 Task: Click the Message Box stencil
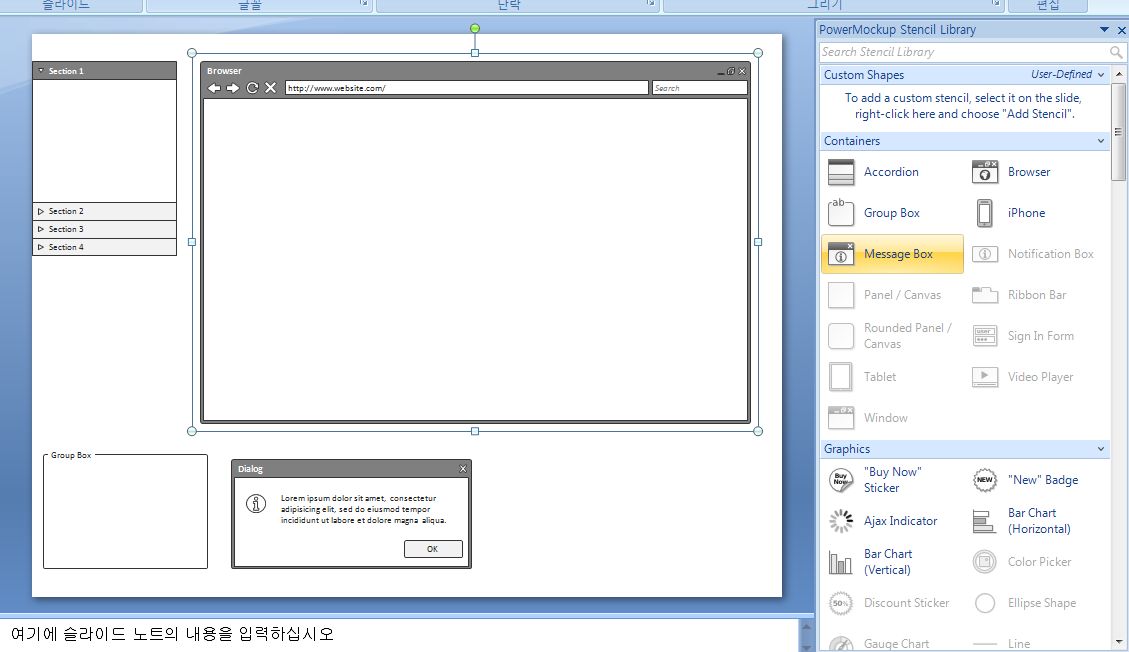click(x=892, y=254)
